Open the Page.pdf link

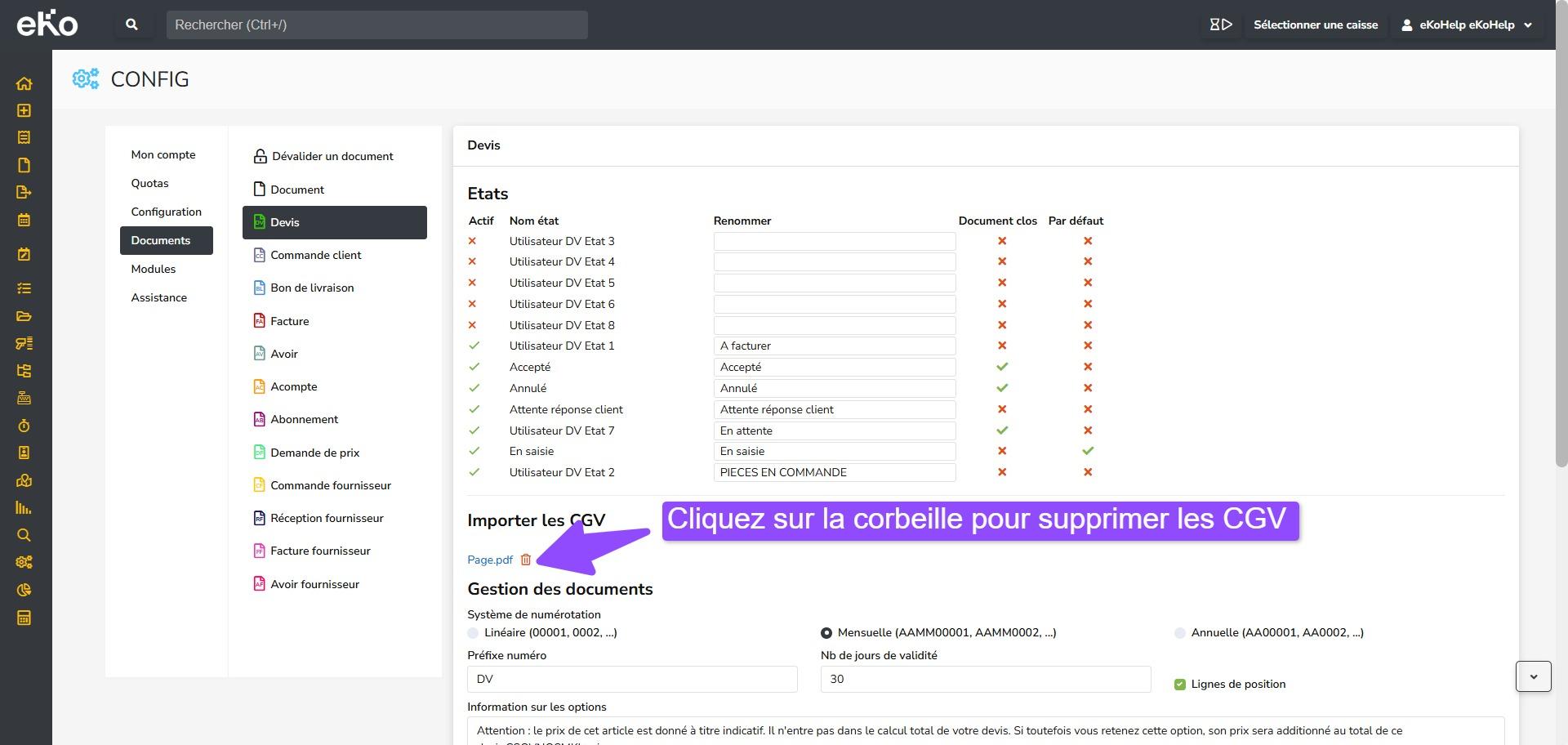[x=490, y=560]
